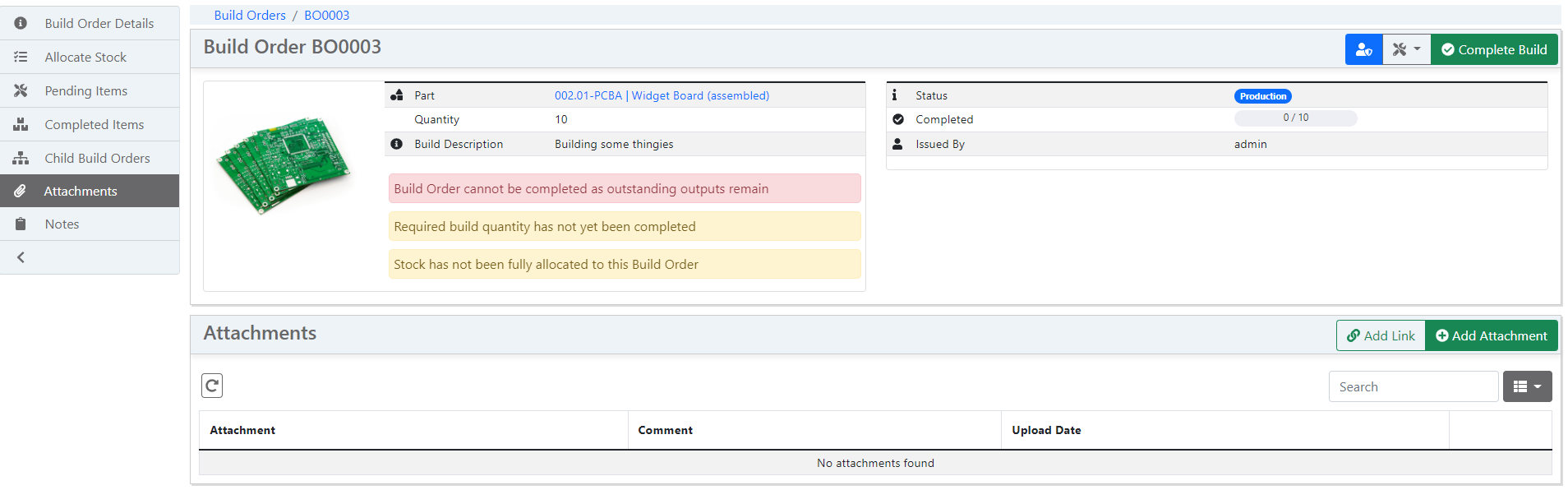
Task: Click the Allocate Stock list icon
Action: [x=21, y=57]
